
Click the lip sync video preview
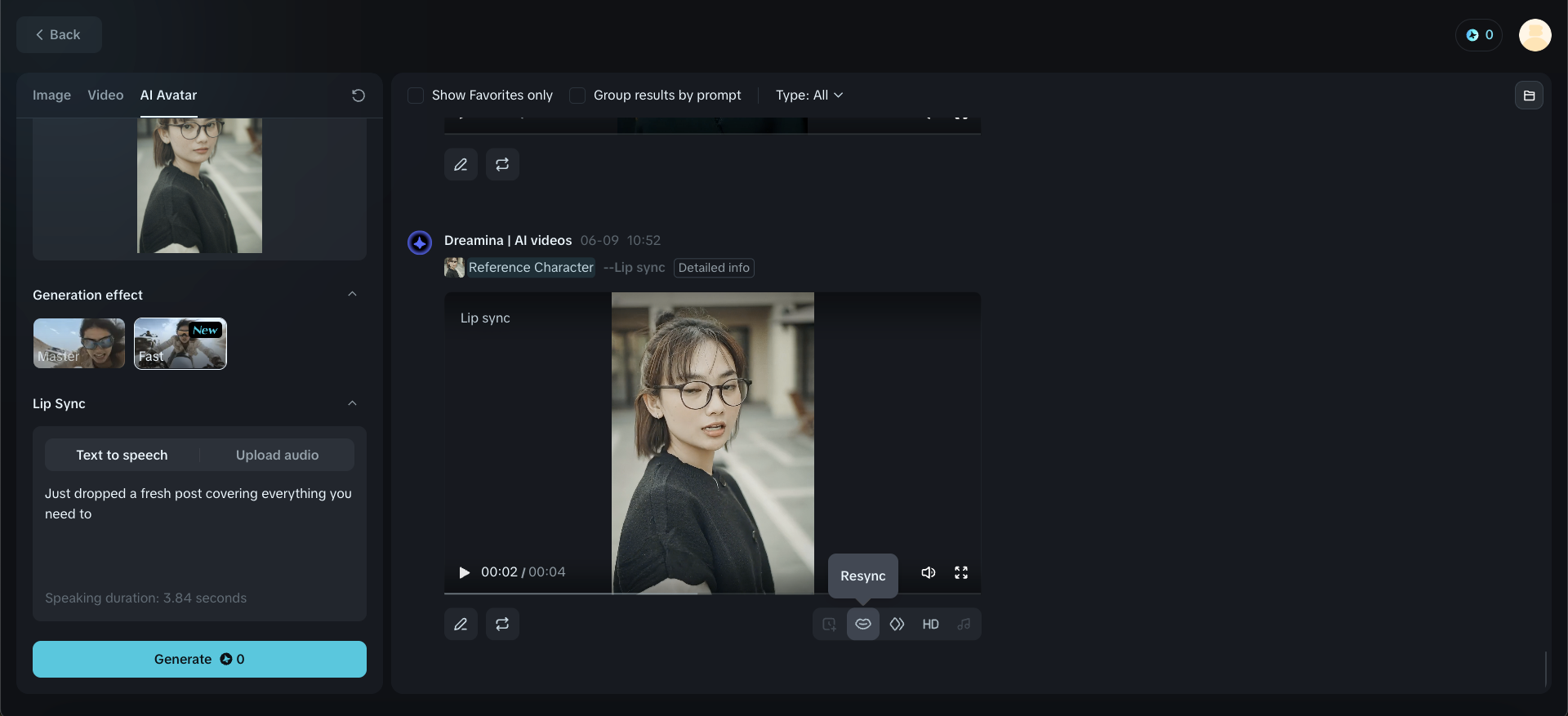click(x=712, y=442)
